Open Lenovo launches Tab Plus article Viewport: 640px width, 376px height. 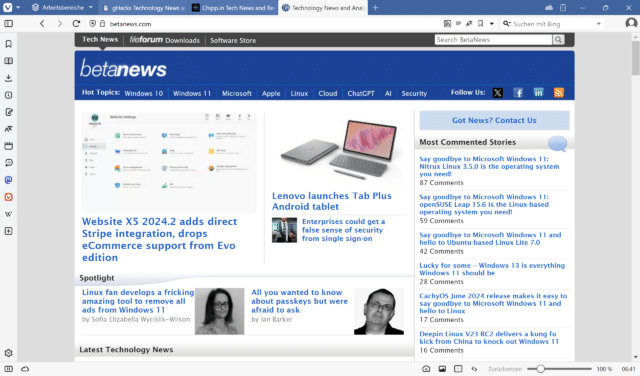332,201
